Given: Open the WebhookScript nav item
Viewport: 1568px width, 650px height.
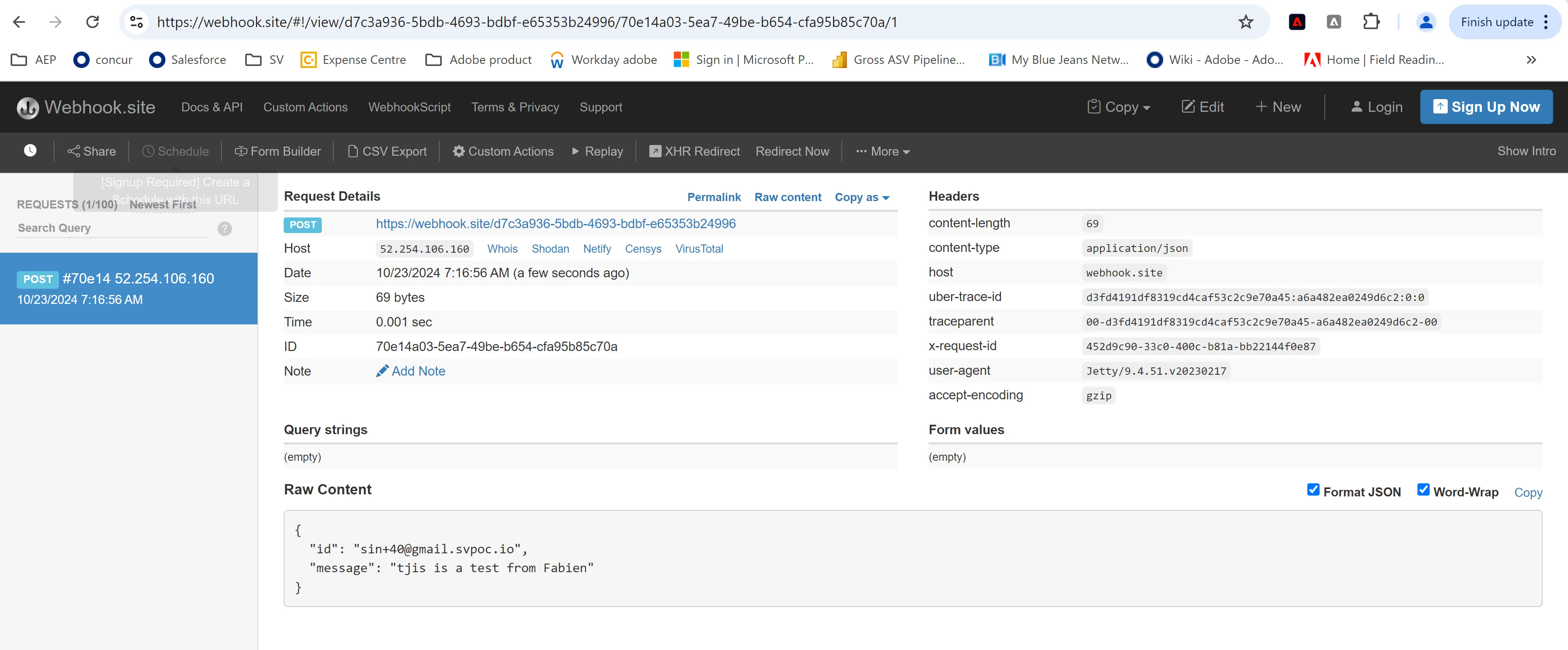Looking at the screenshot, I should tap(409, 107).
